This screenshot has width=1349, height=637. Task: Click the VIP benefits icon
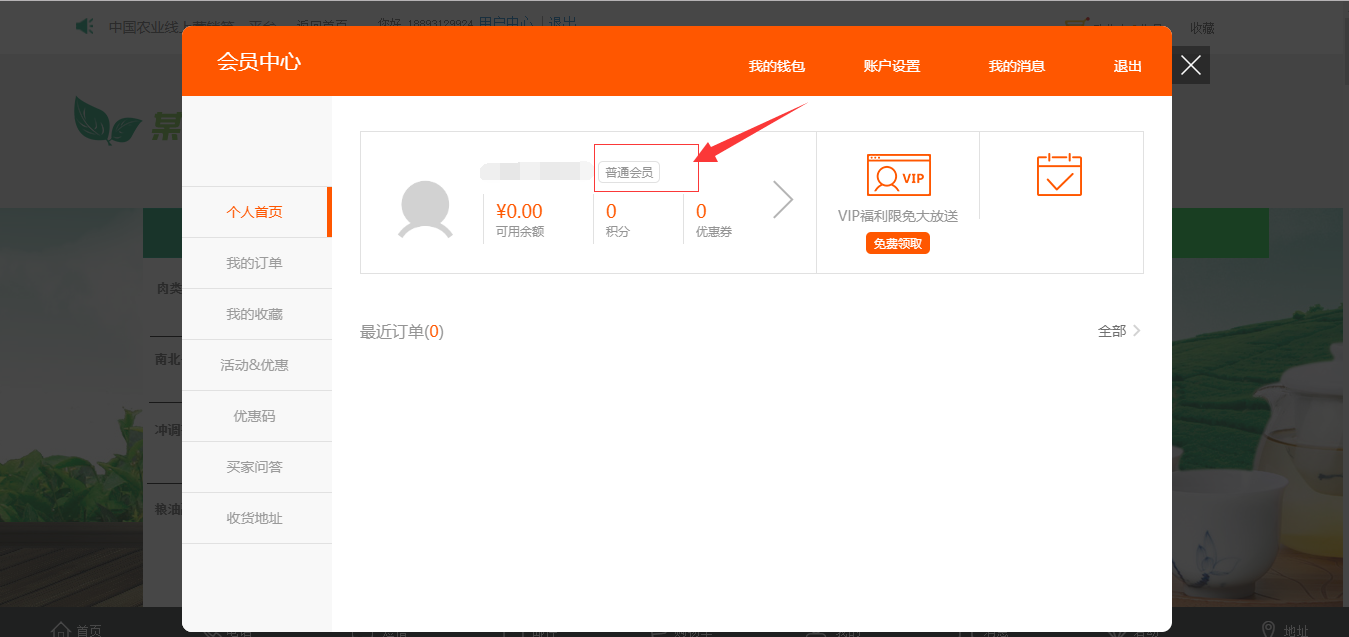[898, 175]
